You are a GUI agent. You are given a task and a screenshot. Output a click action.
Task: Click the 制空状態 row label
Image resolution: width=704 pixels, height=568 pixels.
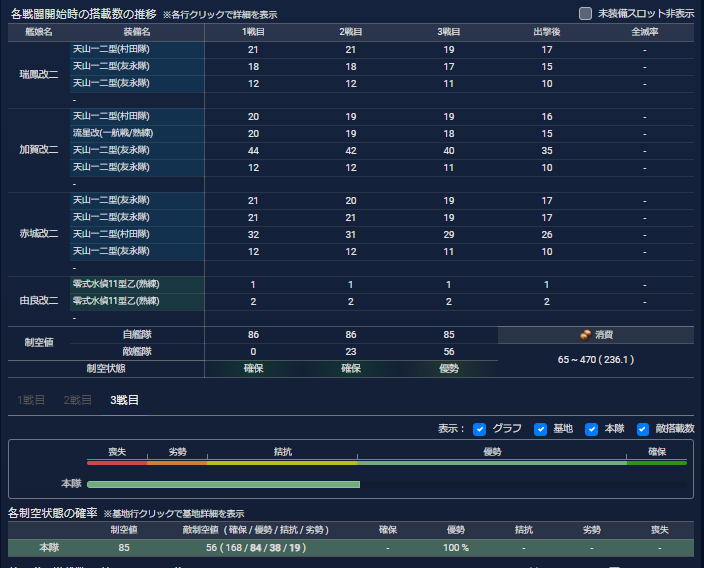pyautogui.click(x=106, y=369)
